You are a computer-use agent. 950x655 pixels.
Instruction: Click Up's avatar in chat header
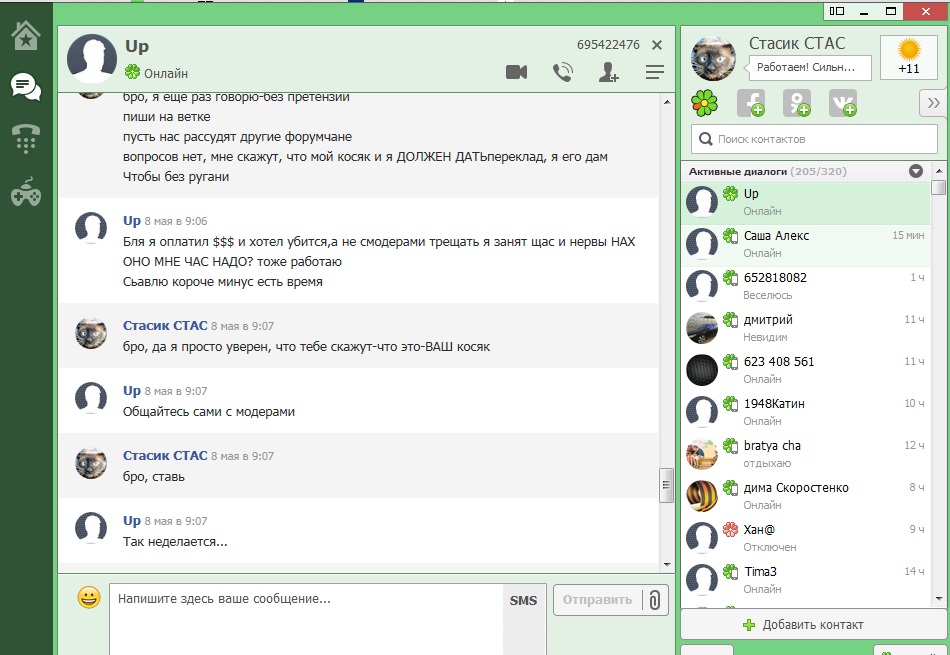91,59
